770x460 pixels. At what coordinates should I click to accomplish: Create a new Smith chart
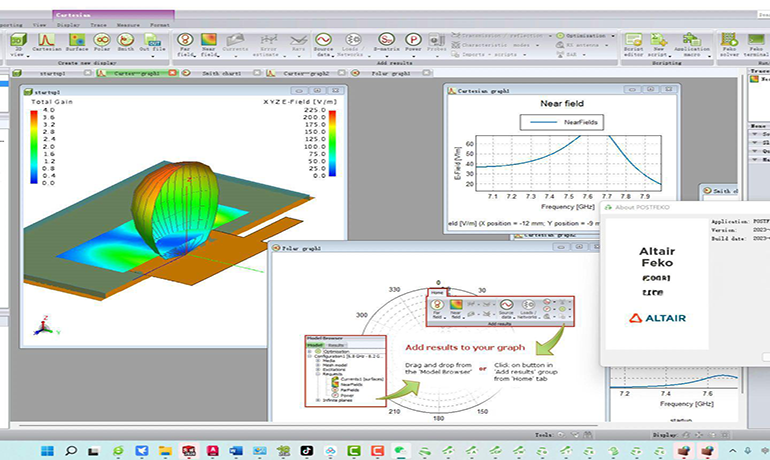pos(125,42)
